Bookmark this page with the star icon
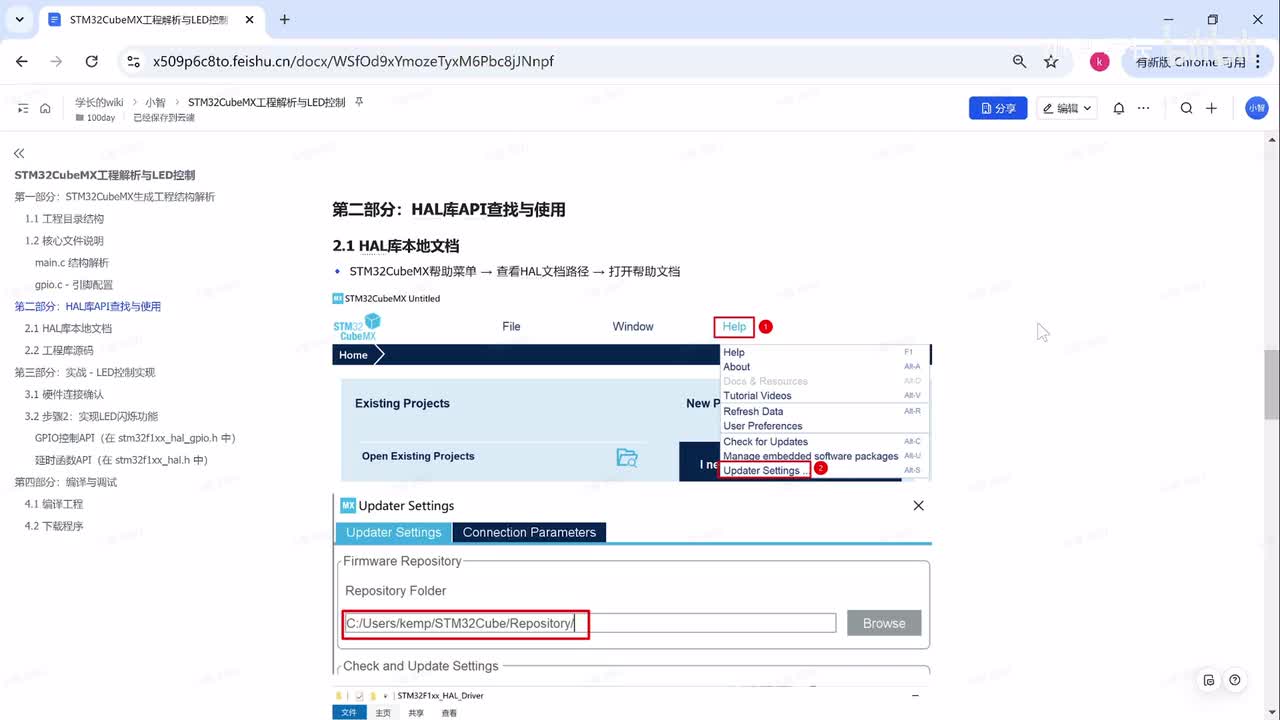 (x=1051, y=61)
